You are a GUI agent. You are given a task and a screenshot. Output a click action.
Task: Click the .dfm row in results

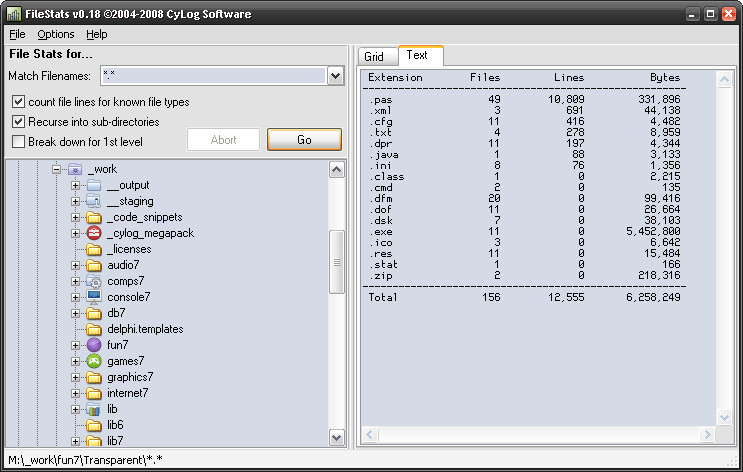point(525,199)
